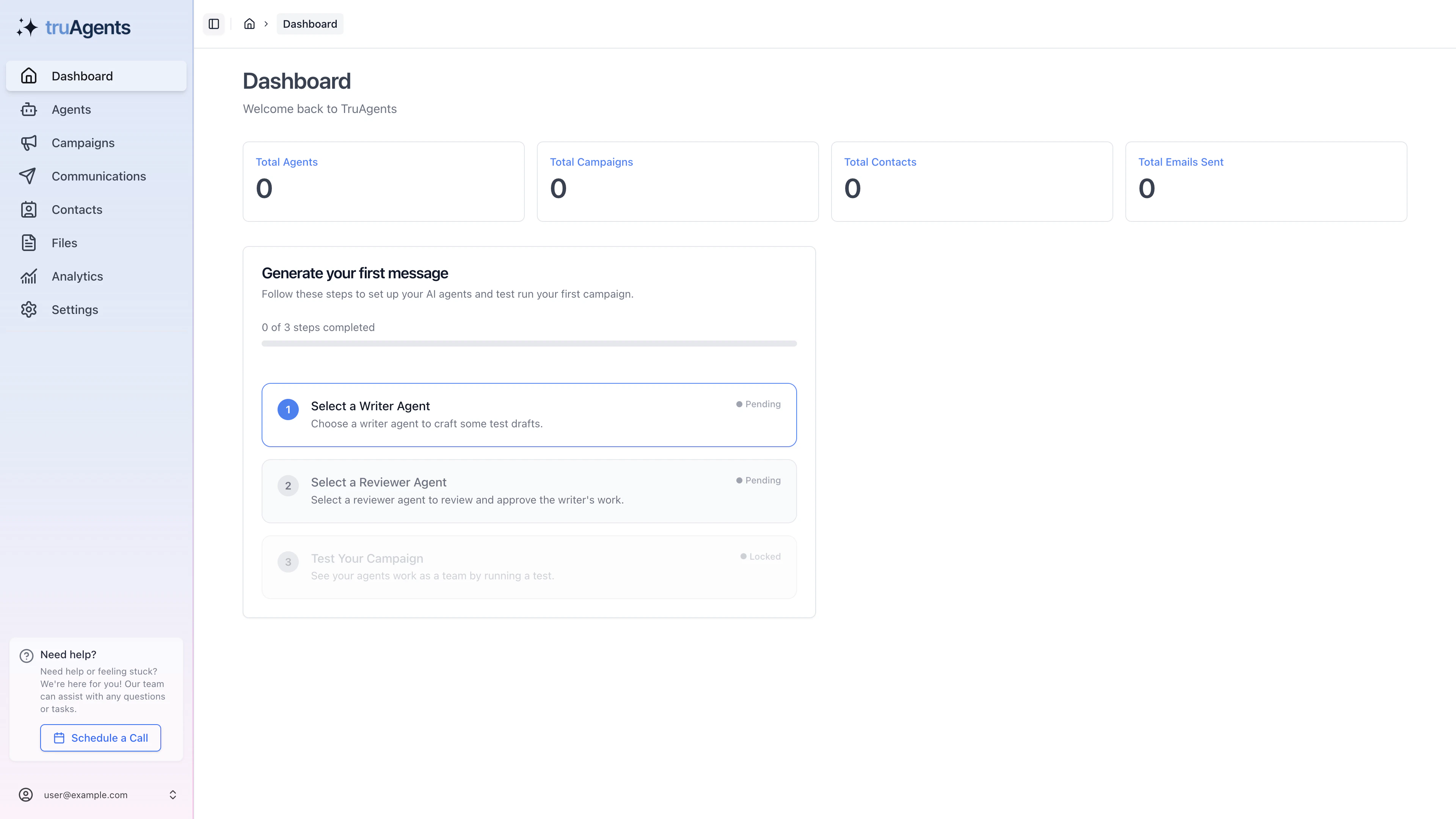1456x819 pixels.
Task: Click the Need help question mark icon
Action: click(x=26, y=655)
